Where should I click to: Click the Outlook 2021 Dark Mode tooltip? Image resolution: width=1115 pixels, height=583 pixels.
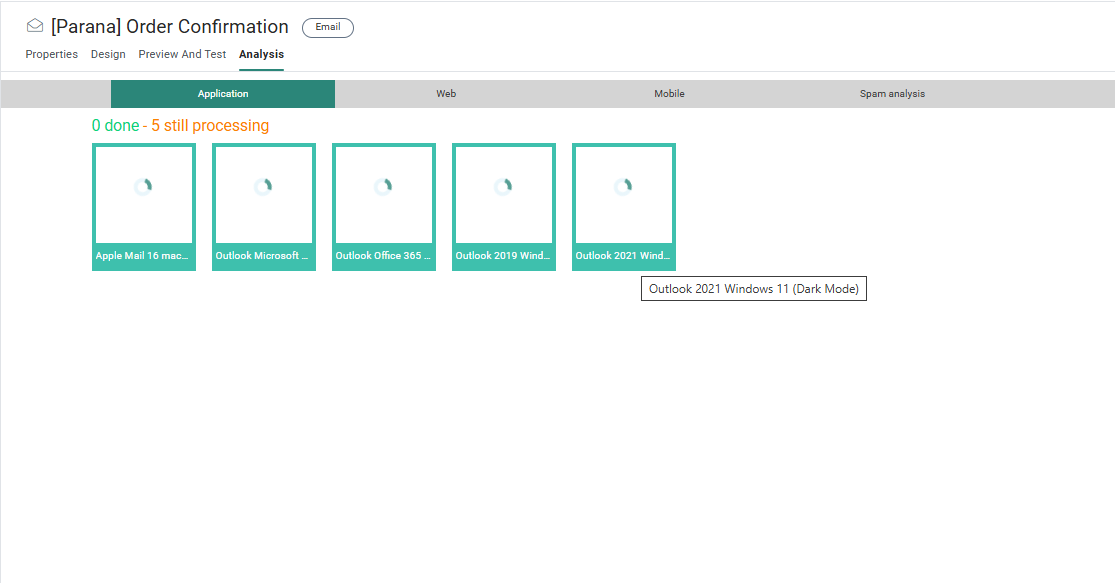[754, 289]
